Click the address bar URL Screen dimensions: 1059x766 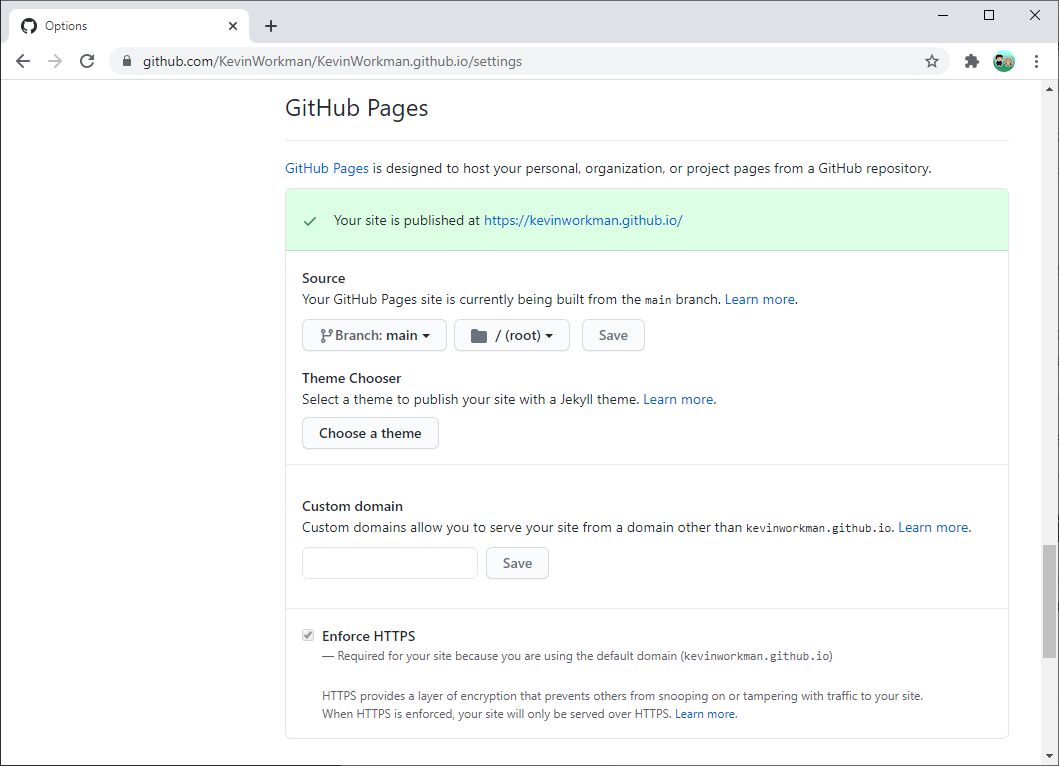pyautogui.click(x=332, y=61)
